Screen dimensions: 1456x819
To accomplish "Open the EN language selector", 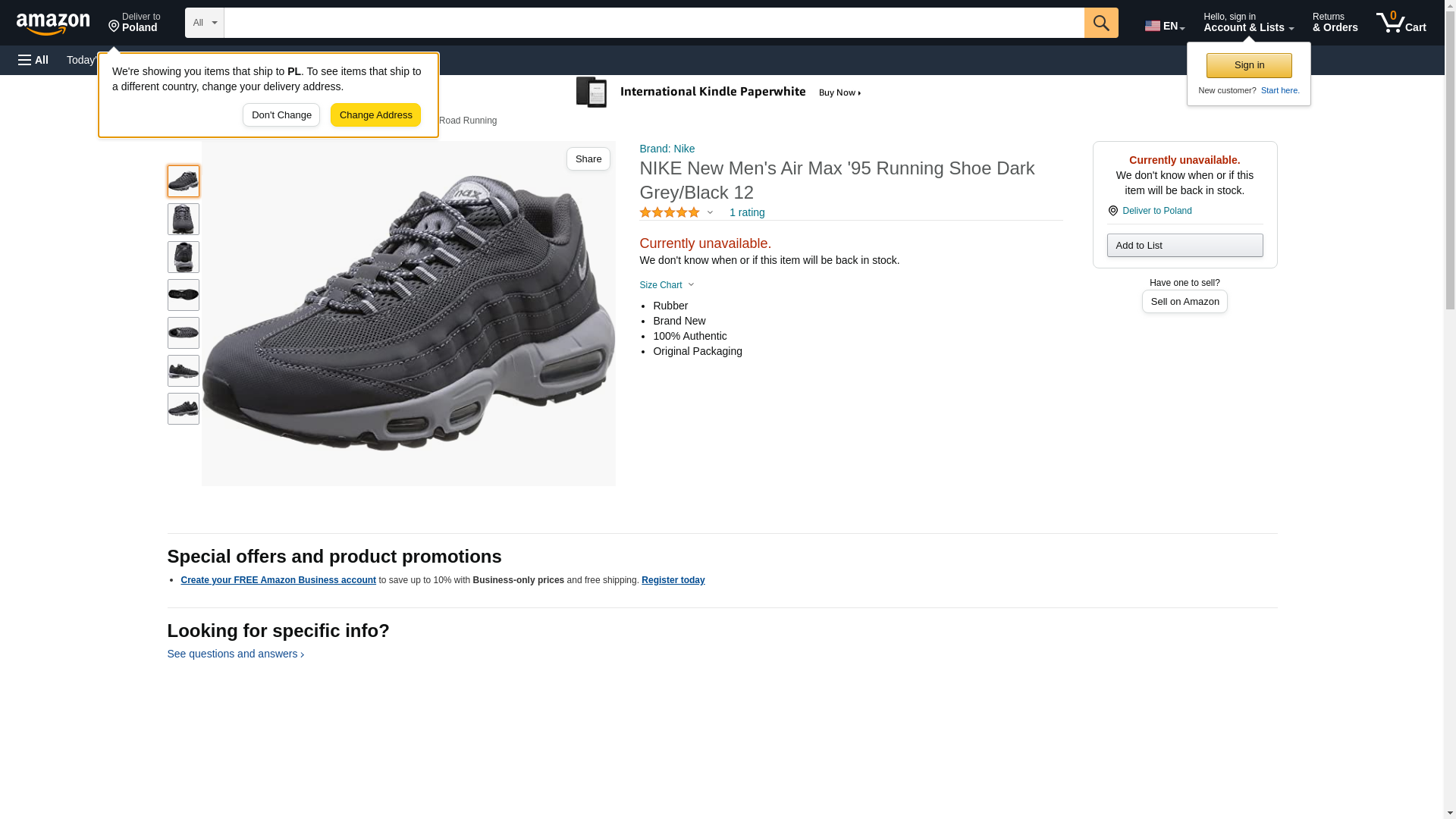I will point(1164,25).
